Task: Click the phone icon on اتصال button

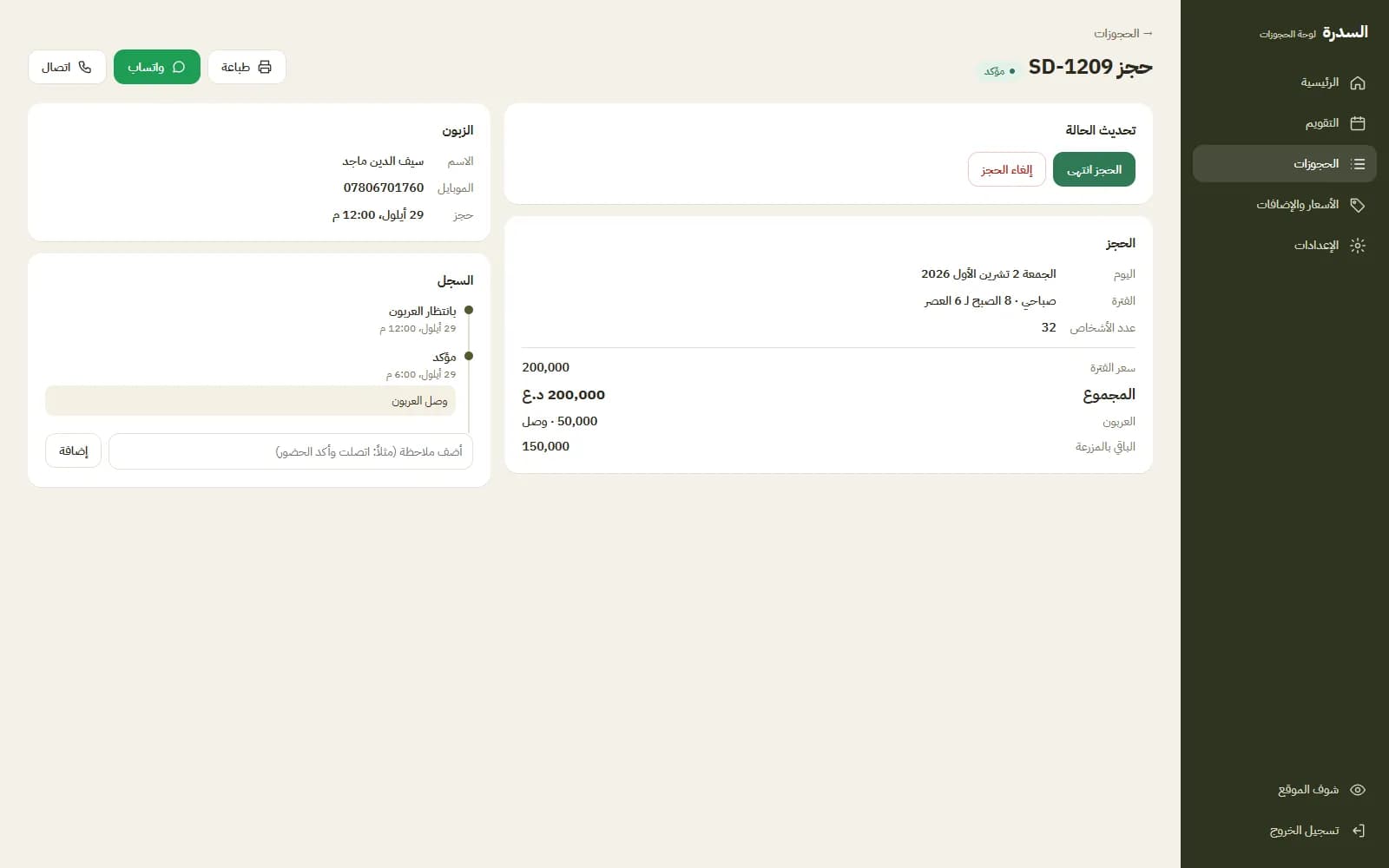Action: 85,67
